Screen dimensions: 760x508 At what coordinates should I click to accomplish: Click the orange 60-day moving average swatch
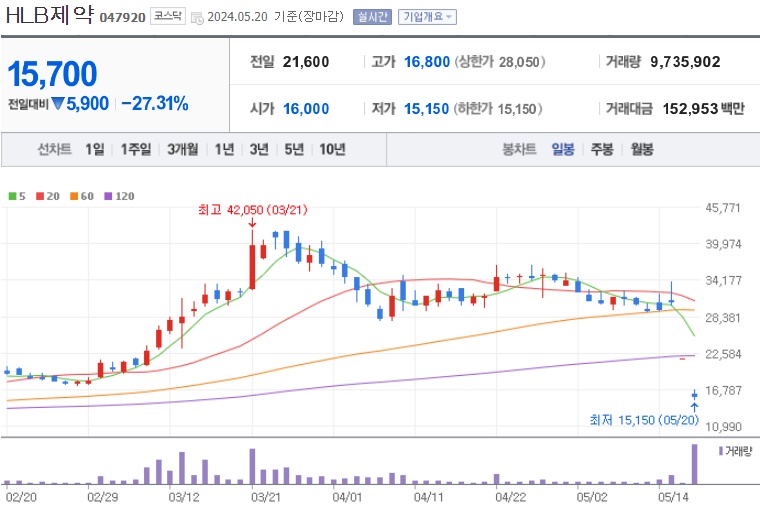74,196
